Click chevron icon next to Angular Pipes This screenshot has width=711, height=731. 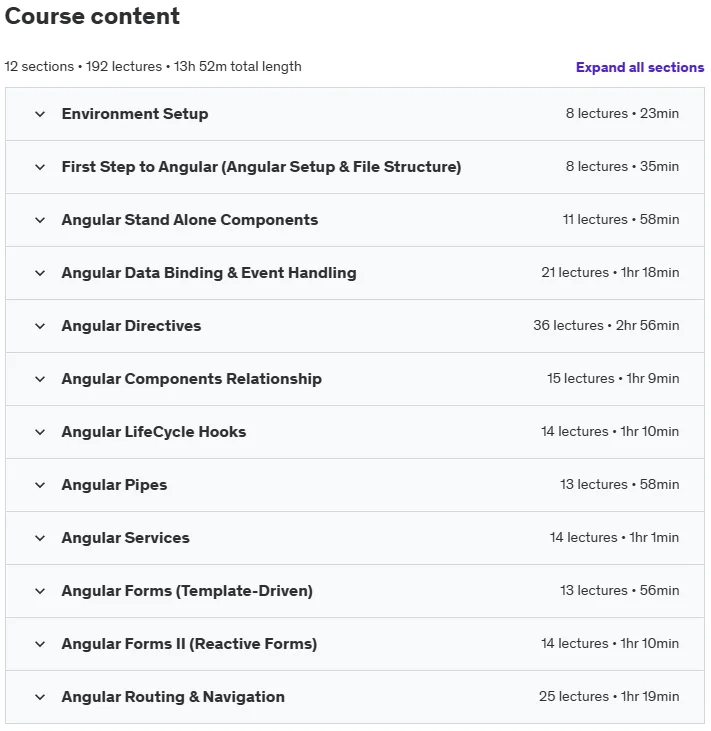pyautogui.click(x=40, y=485)
